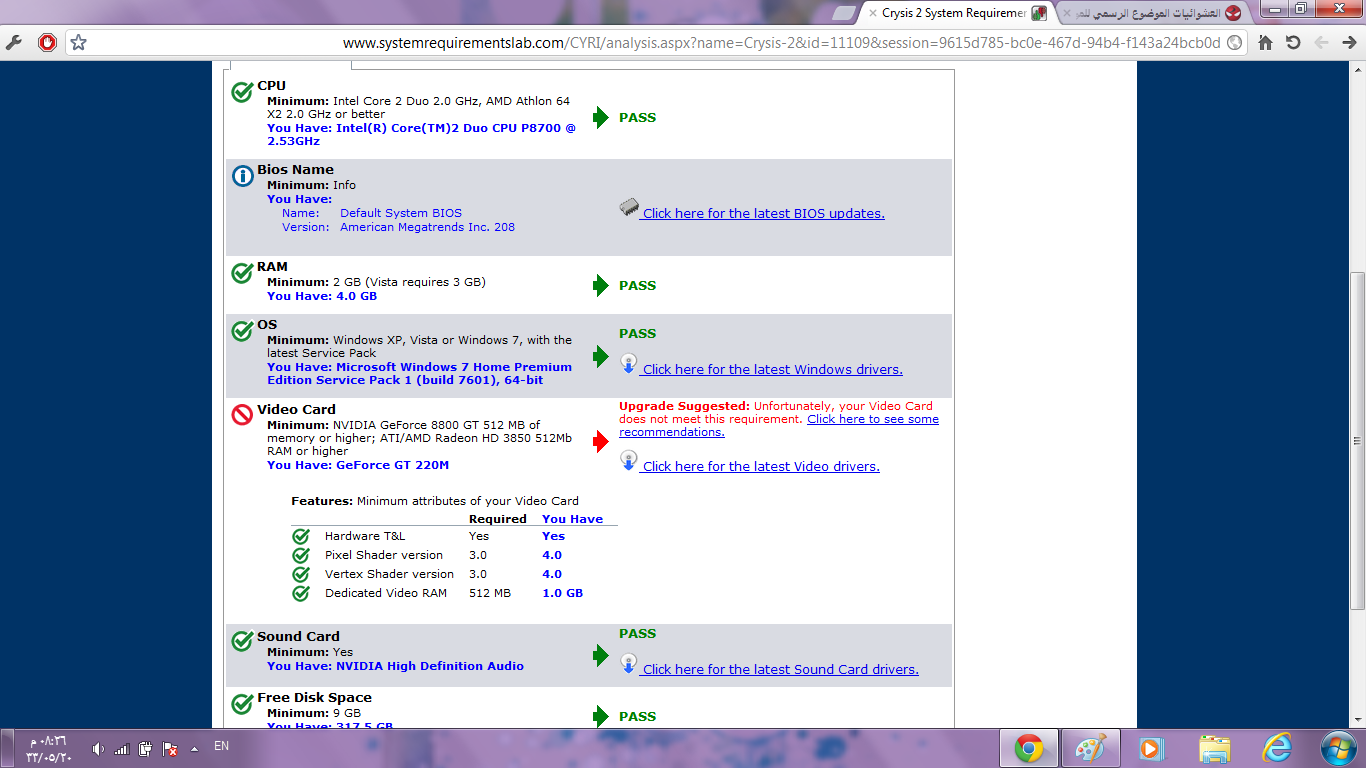Open the Windows Start menu orb
This screenshot has height=768, width=1366.
[x=1337, y=748]
